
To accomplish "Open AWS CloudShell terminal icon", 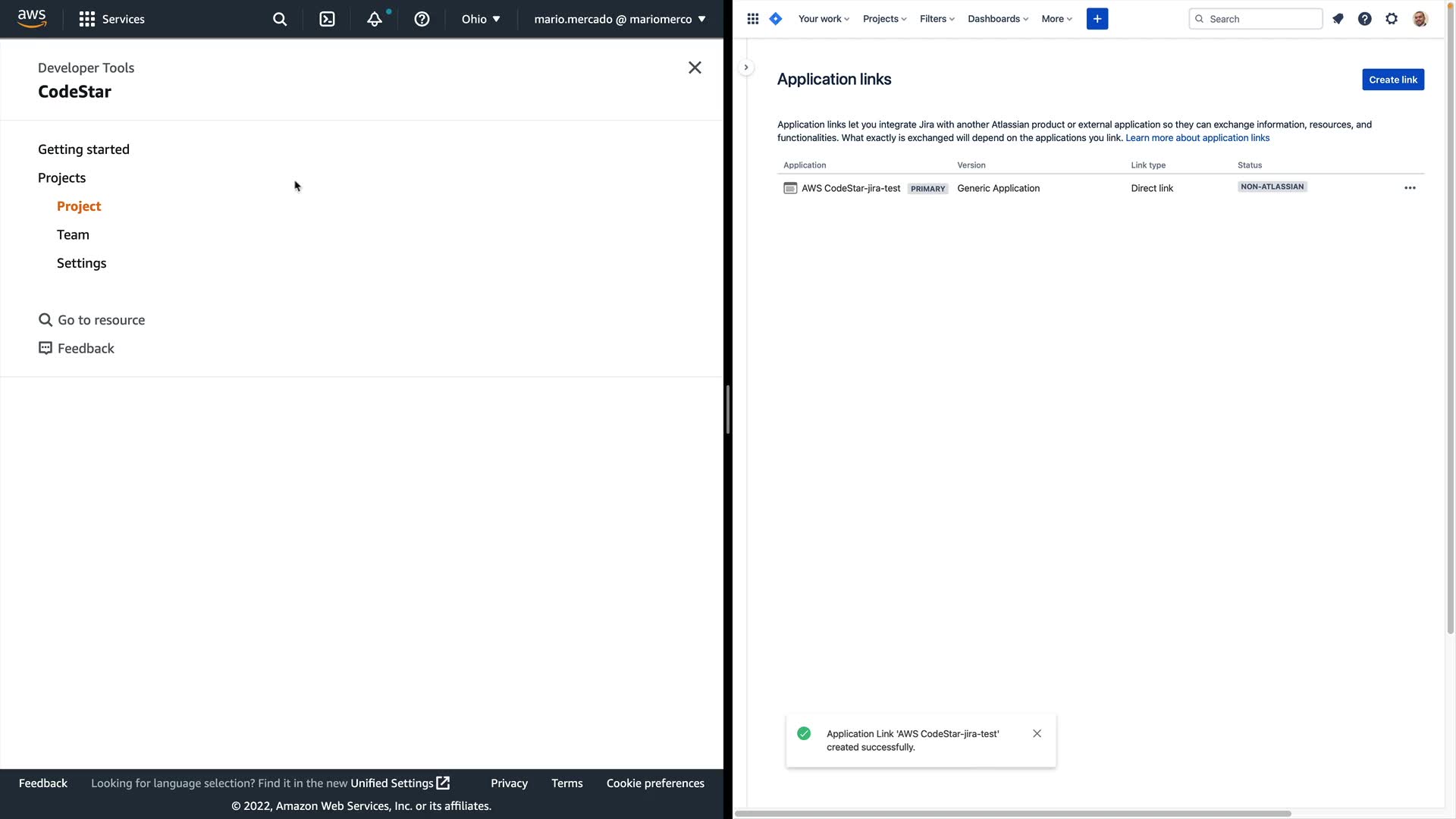I will click(x=327, y=19).
